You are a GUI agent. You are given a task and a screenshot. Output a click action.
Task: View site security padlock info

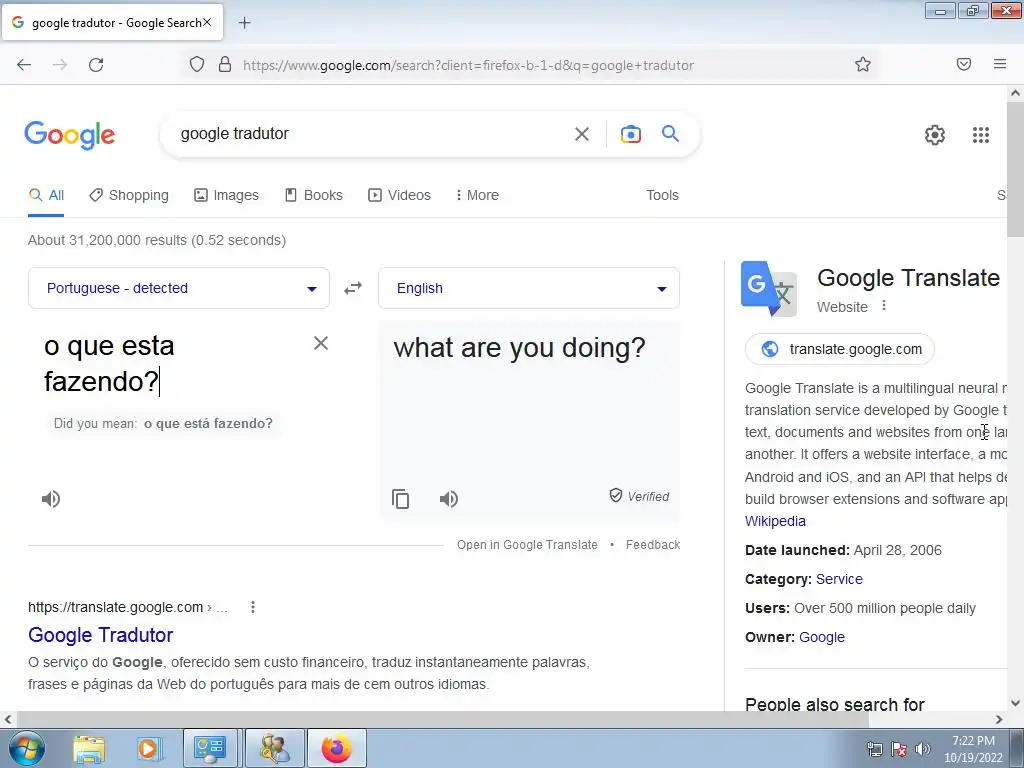(225, 65)
